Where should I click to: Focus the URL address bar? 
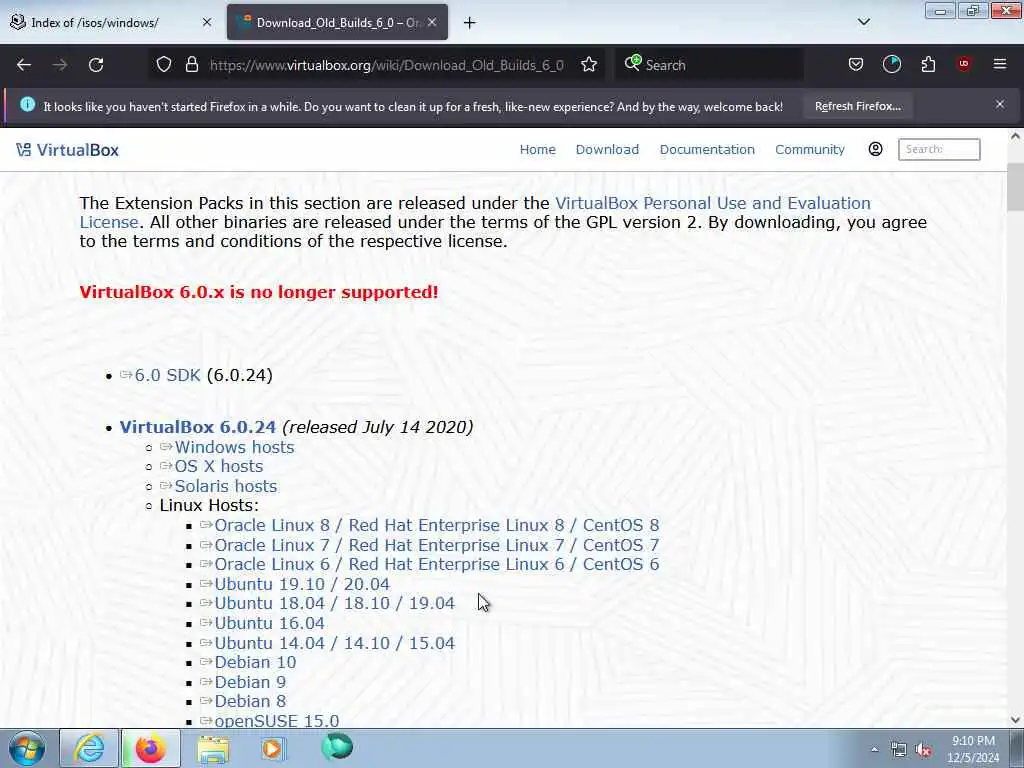(x=387, y=65)
